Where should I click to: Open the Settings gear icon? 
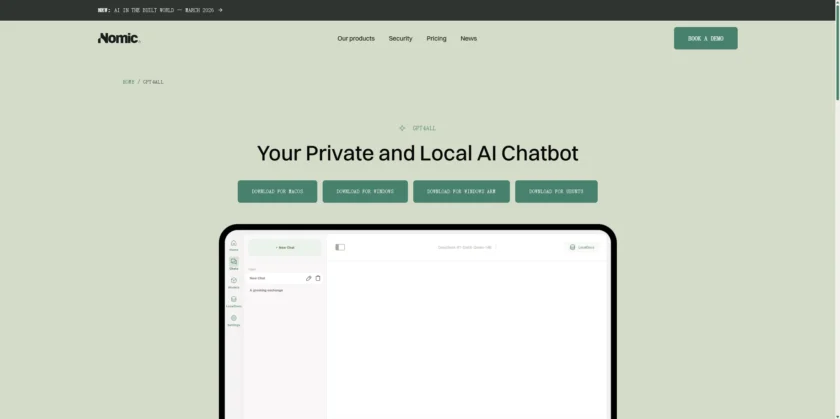[233, 320]
